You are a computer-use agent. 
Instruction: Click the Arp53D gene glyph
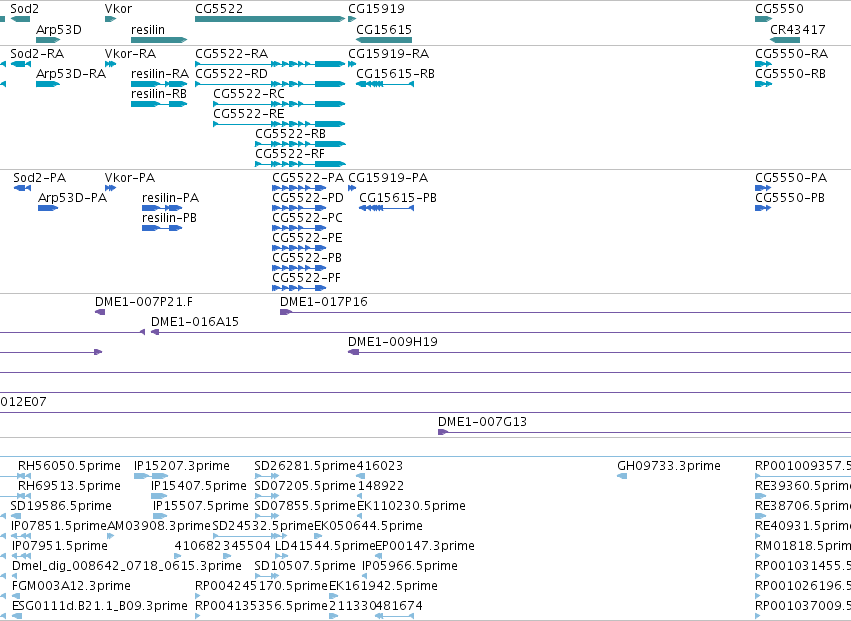coord(48,40)
